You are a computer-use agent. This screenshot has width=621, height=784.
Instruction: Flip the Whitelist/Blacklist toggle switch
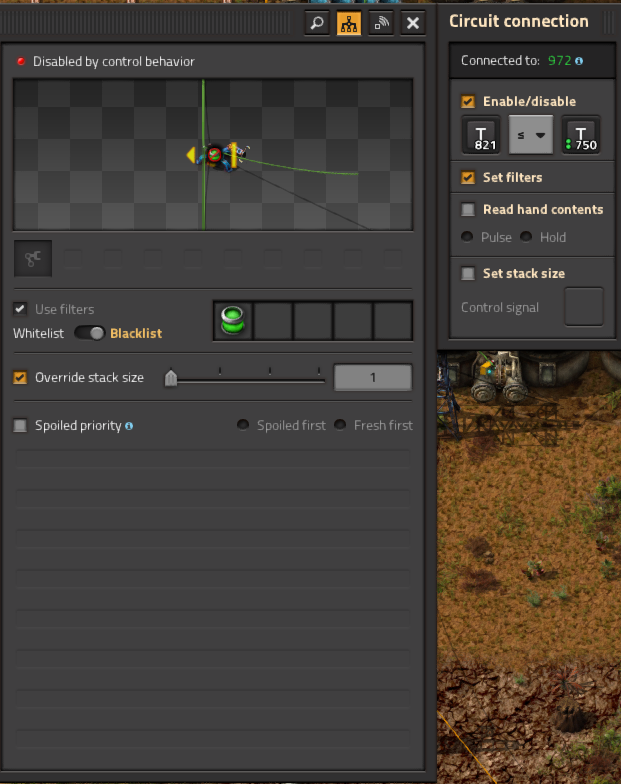point(90,333)
